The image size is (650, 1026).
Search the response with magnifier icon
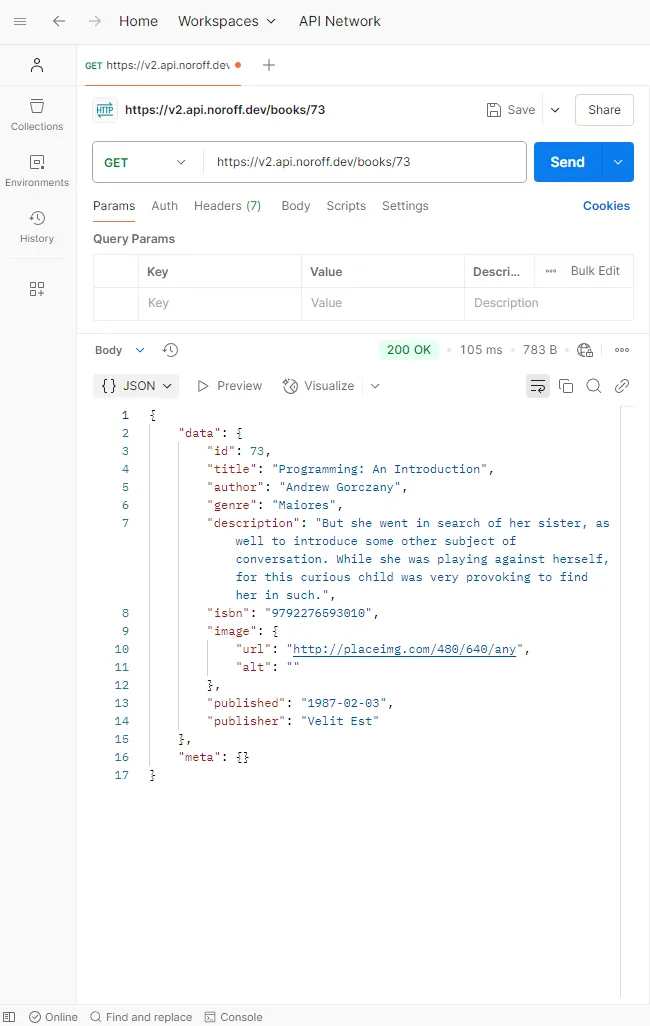[594, 386]
